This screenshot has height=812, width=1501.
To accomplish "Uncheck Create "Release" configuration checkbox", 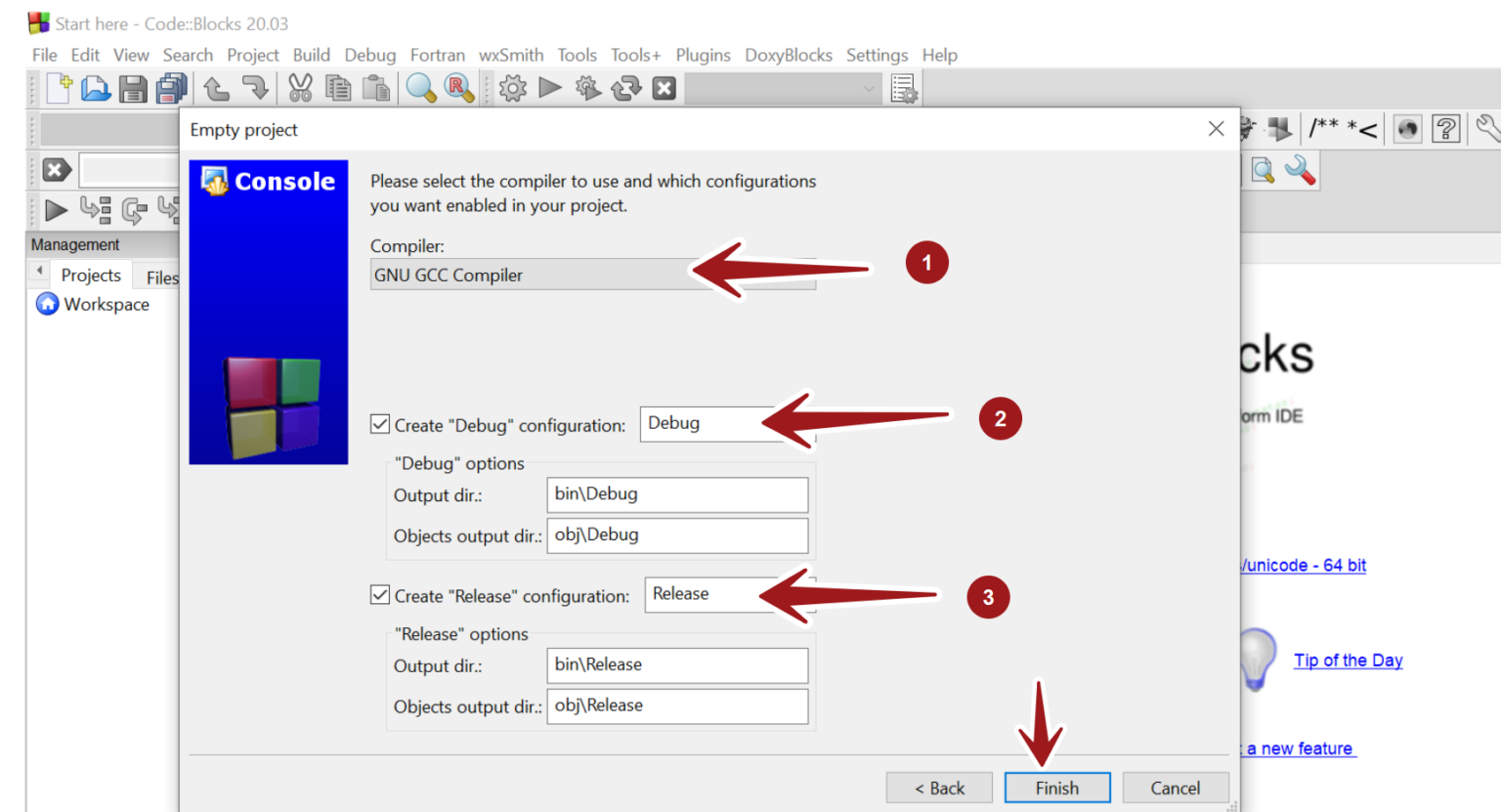I will (380, 595).
